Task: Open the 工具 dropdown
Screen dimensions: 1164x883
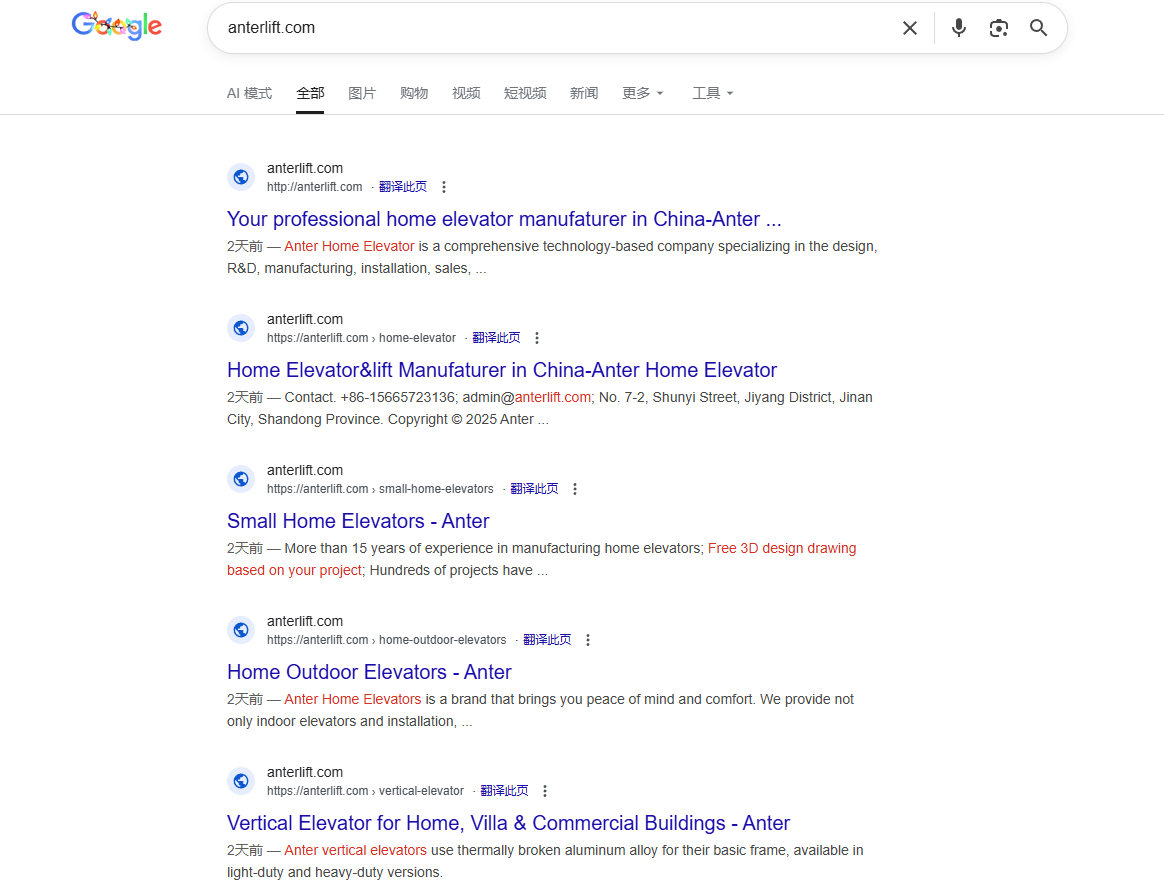Action: coord(712,93)
